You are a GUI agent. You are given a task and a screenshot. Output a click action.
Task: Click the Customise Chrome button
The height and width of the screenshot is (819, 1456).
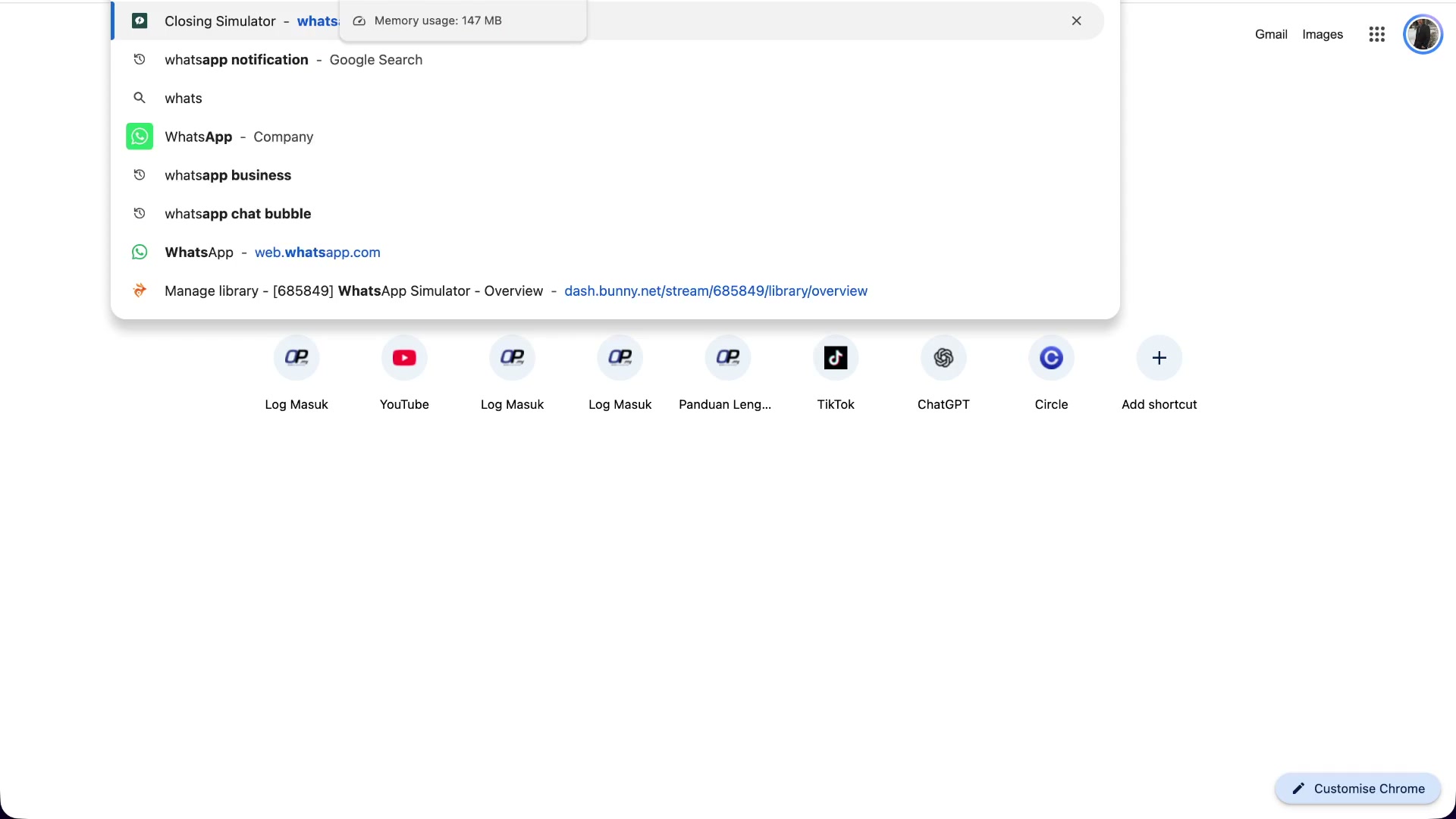[1357, 789]
